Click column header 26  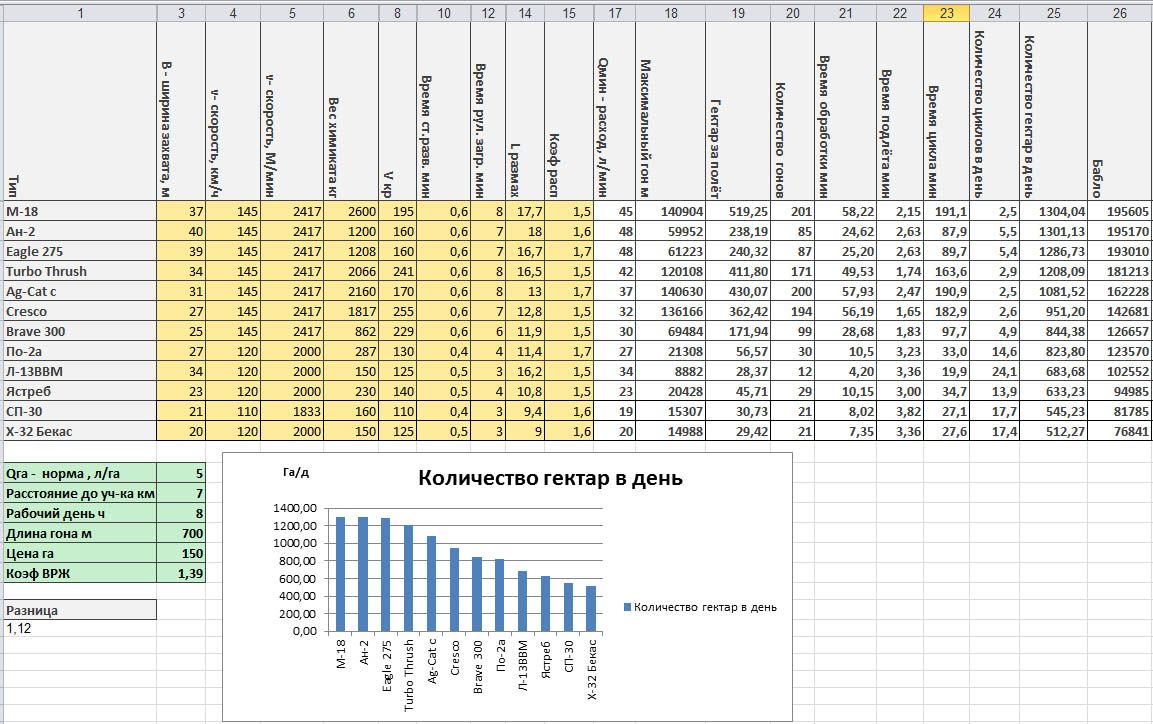pos(1119,12)
